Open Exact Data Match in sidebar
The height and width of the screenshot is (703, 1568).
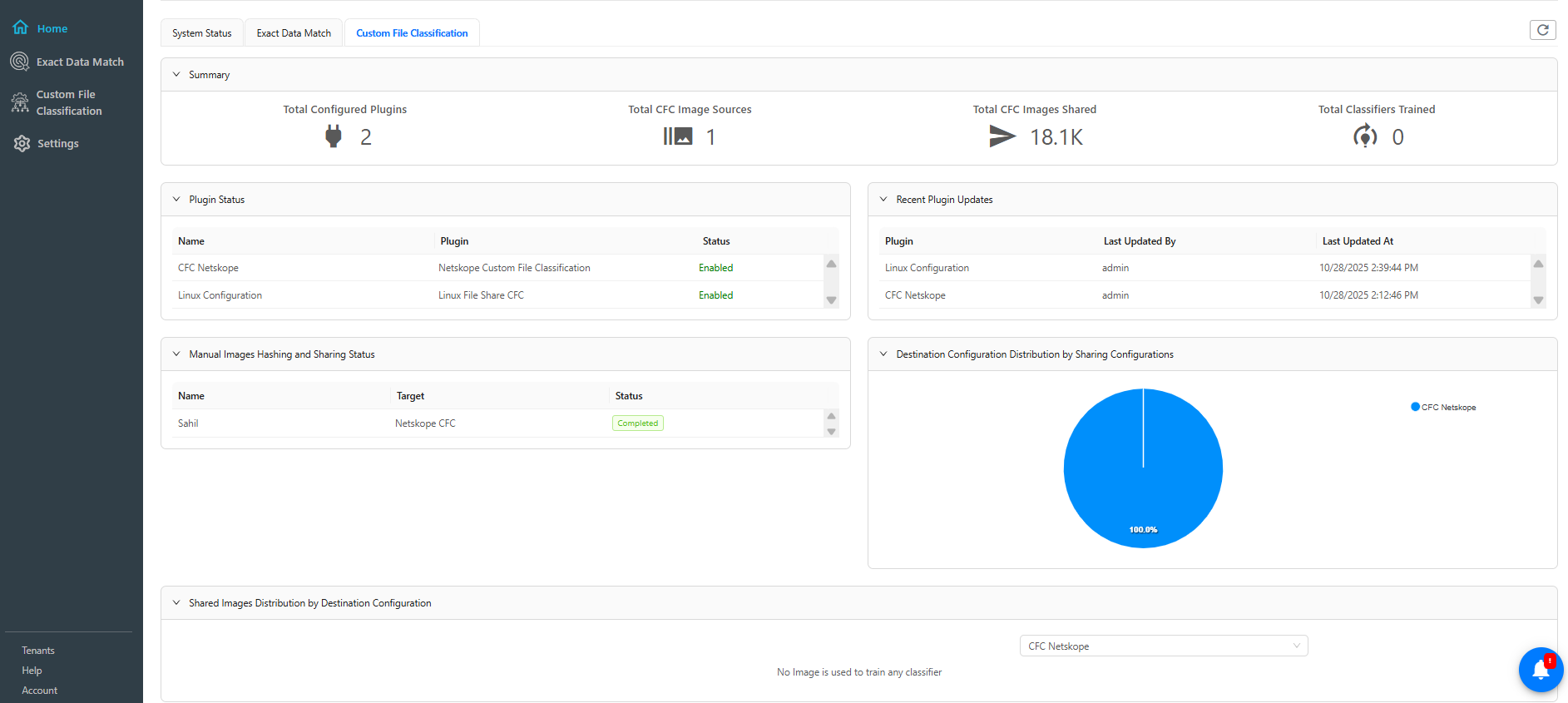point(80,62)
